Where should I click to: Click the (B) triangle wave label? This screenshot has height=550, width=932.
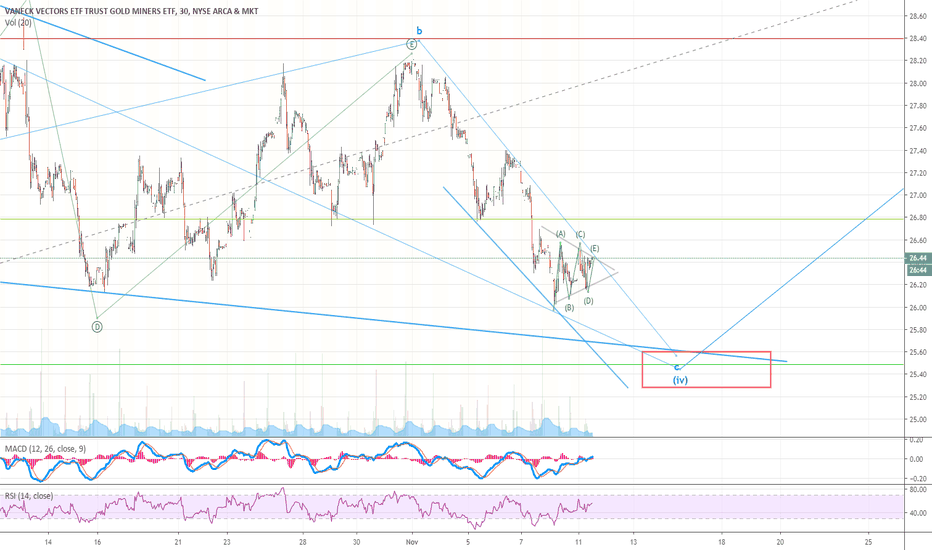(569, 308)
